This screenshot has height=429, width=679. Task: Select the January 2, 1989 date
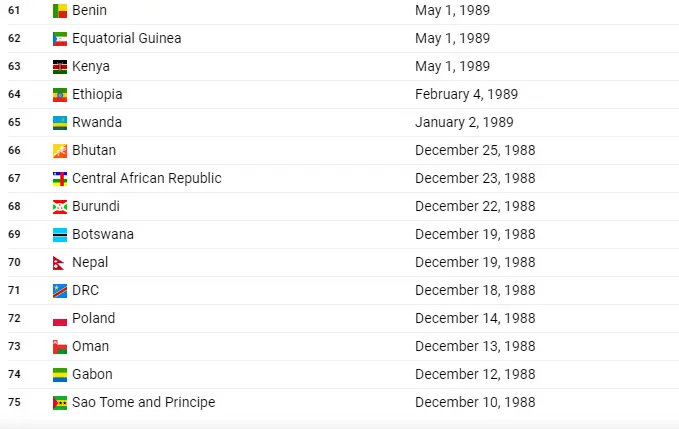[464, 122]
